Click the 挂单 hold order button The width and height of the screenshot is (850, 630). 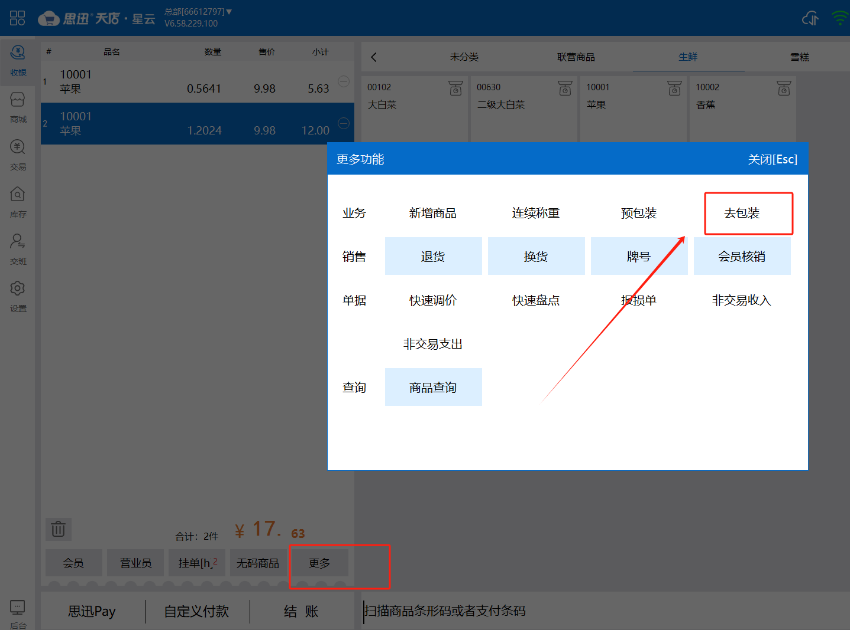click(197, 563)
